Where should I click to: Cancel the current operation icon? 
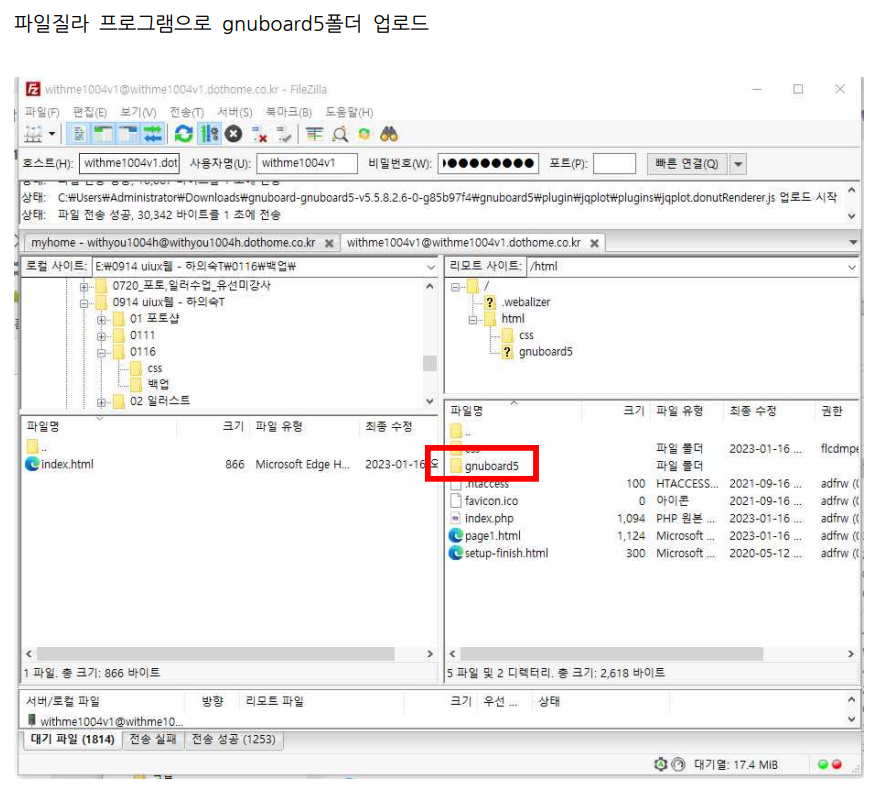pos(233,134)
